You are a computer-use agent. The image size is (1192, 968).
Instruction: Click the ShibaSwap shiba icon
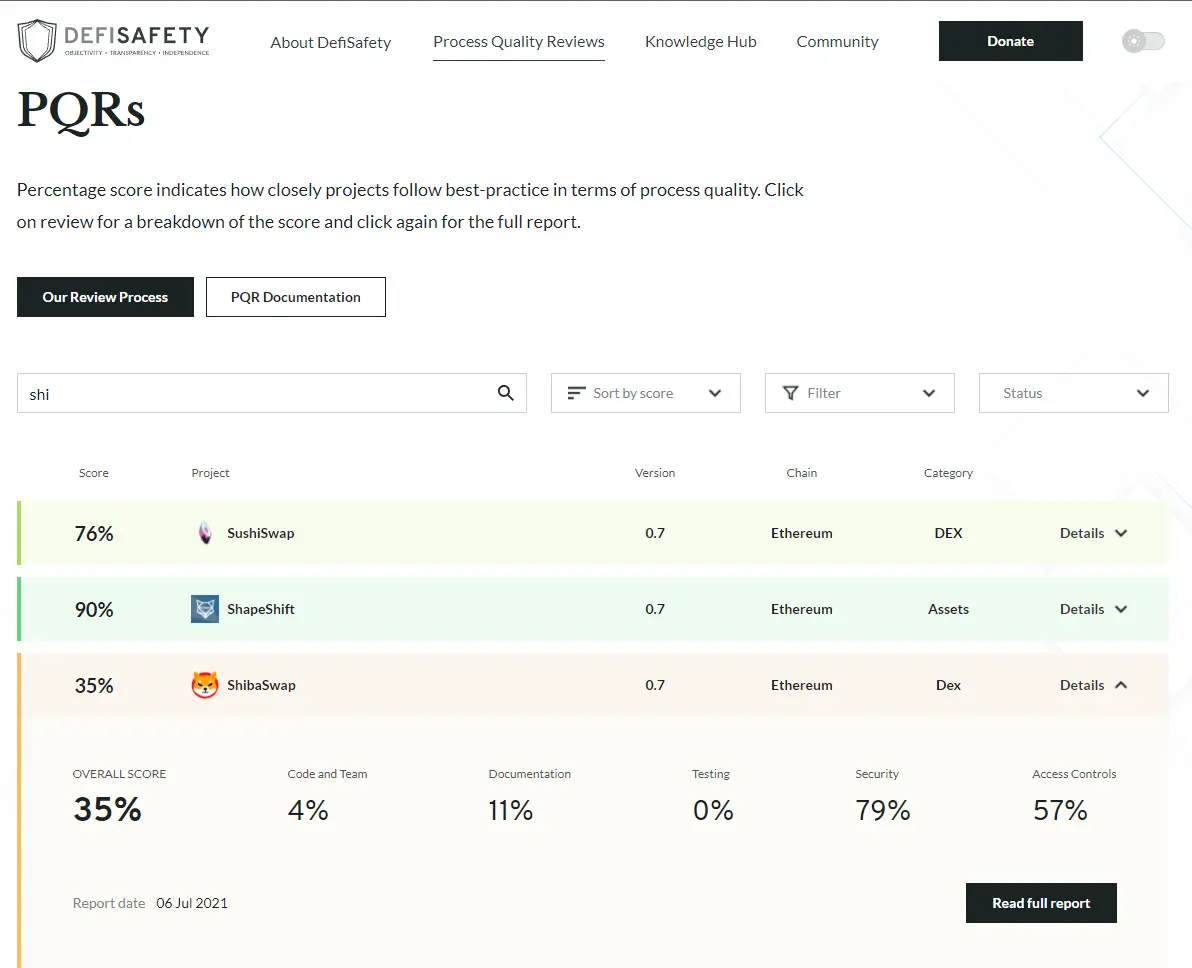(x=204, y=685)
